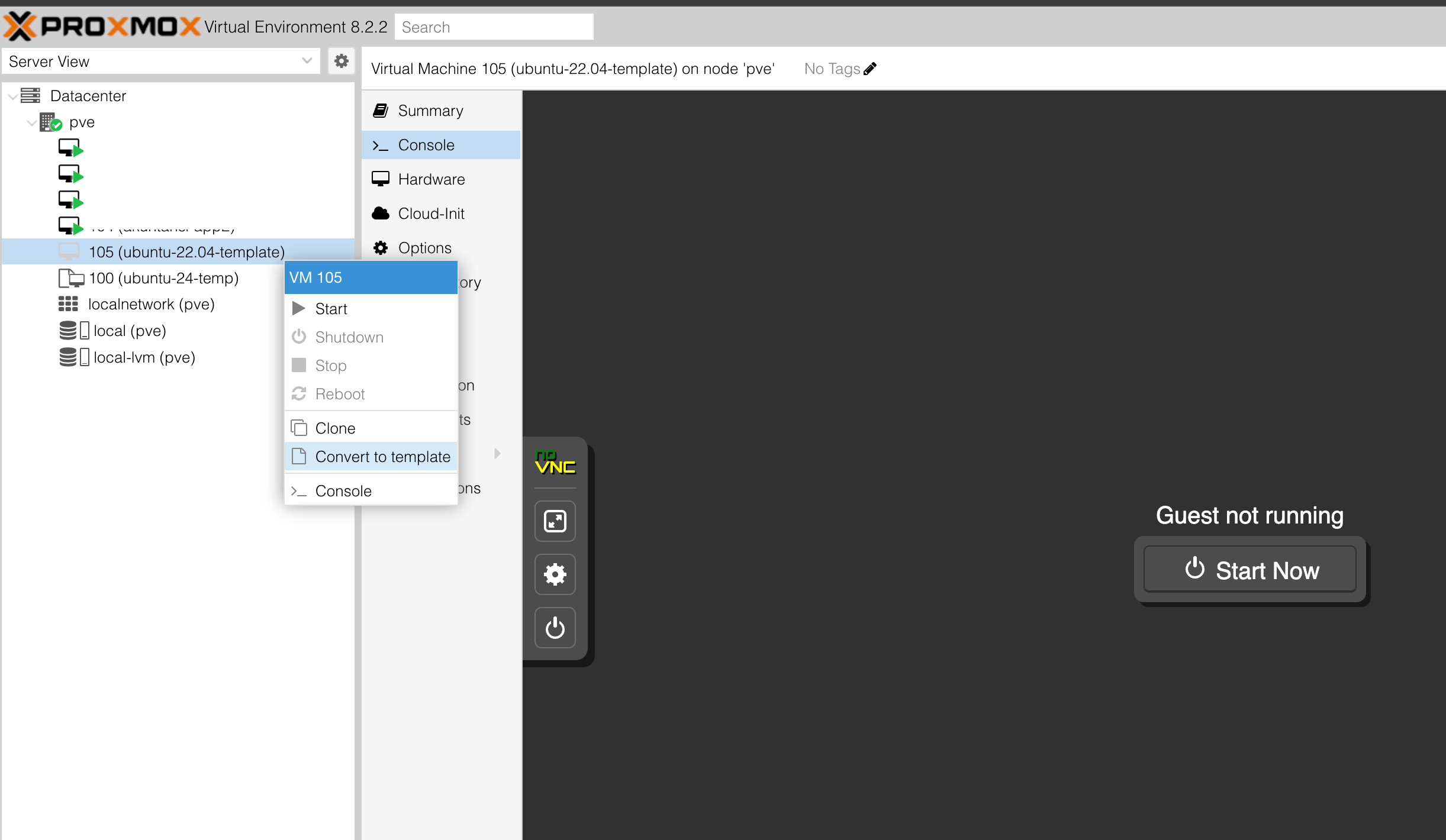Select template 100 (ubuntu-24-temp)
Viewport: 1446px width, 840px height.
[163, 278]
